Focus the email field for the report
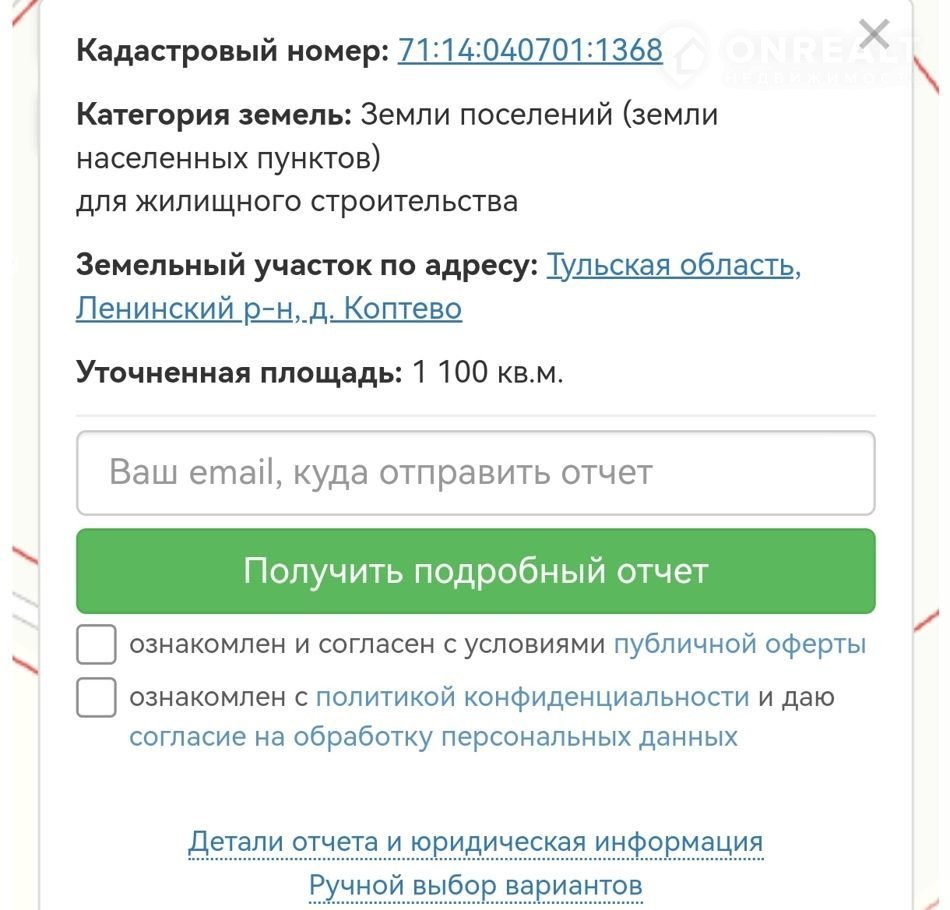The width and height of the screenshot is (950, 910). (x=476, y=473)
